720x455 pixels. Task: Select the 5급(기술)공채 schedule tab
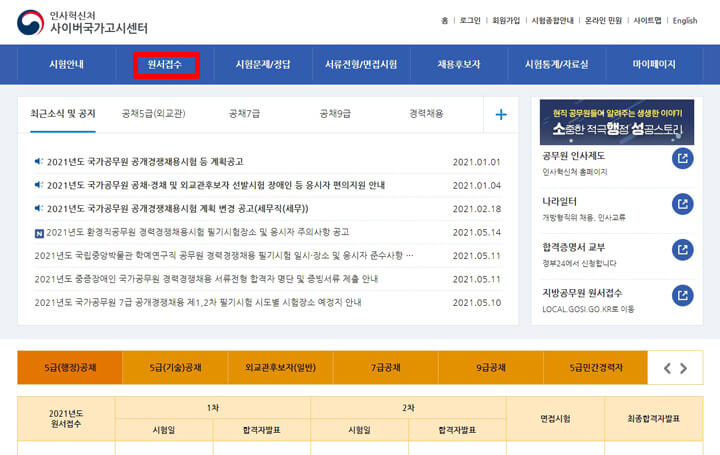coord(175,367)
